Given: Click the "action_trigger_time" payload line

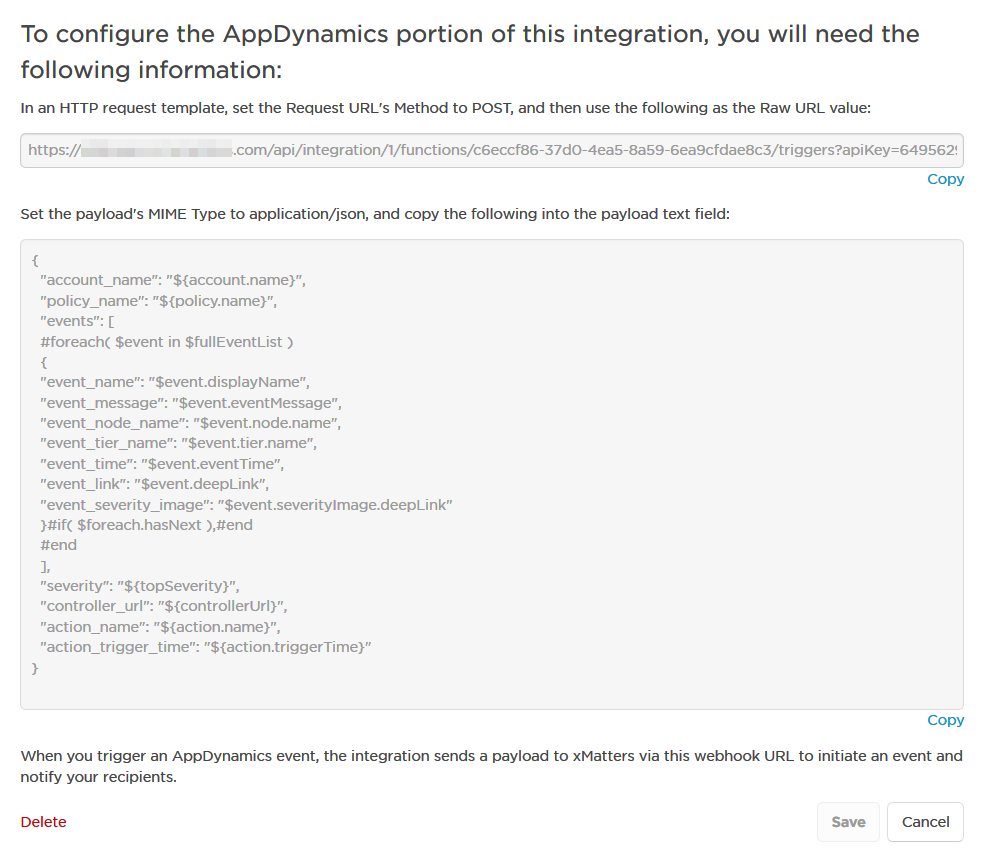Looking at the screenshot, I should [205, 647].
